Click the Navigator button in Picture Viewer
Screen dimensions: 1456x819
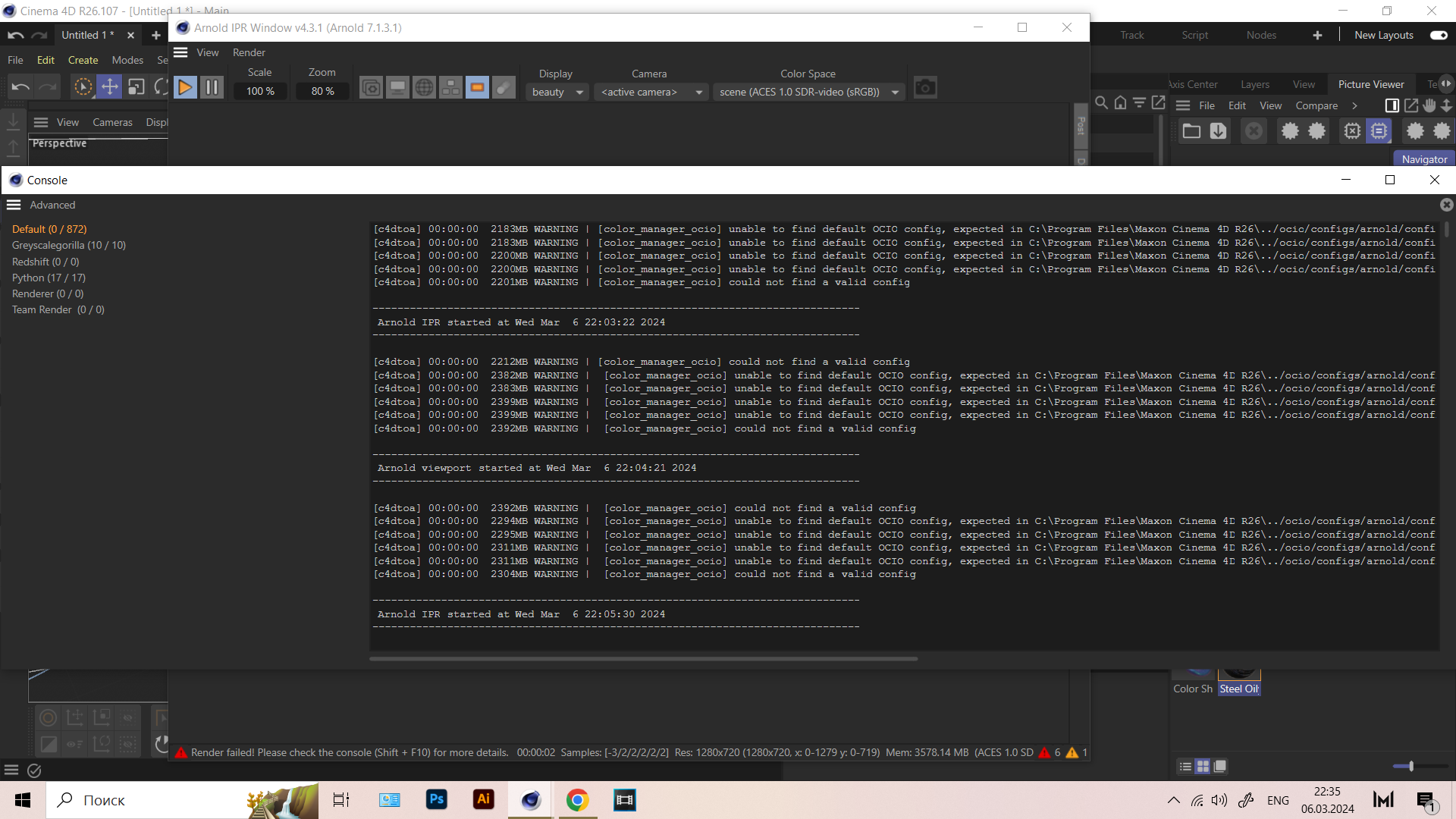click(x=1424, y=159)
